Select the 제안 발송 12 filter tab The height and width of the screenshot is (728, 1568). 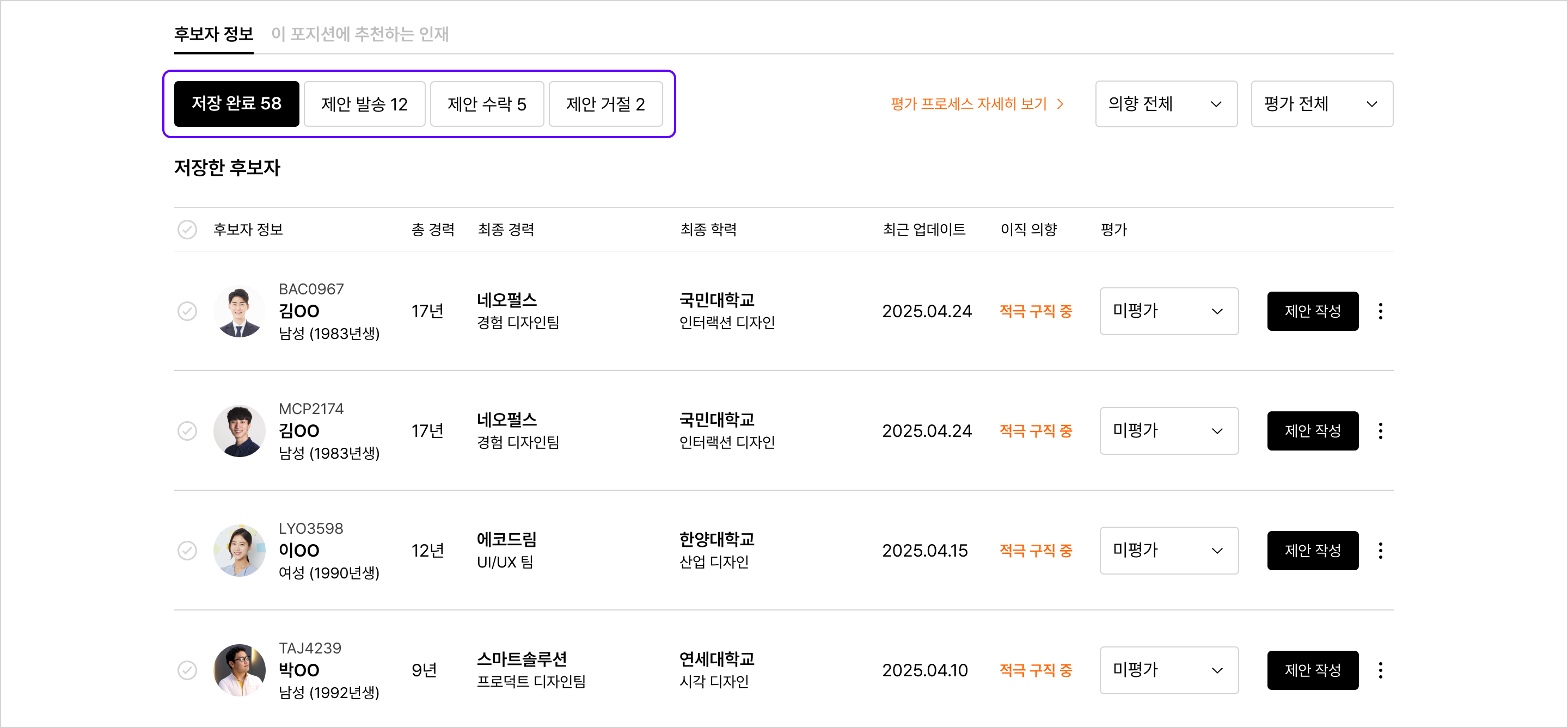tap(364, 104)
